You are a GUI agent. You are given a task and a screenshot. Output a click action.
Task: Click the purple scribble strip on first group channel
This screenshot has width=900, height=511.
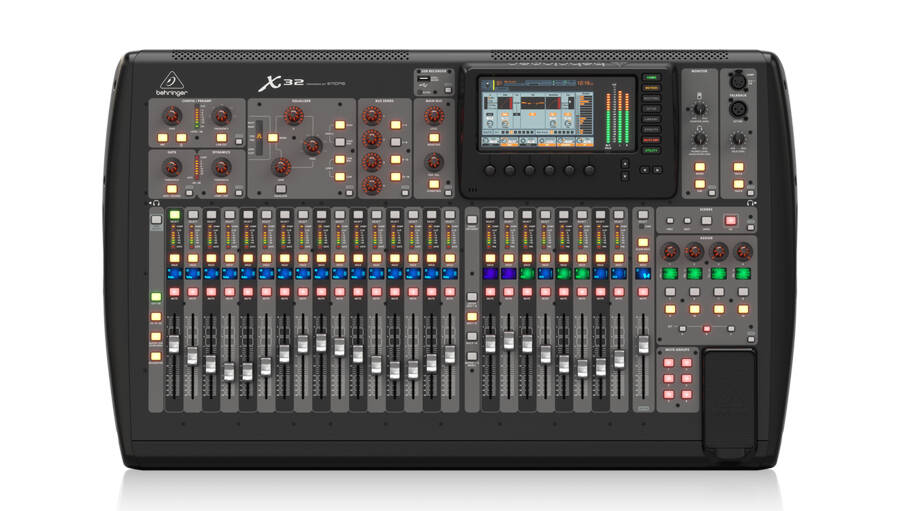click(x=490, y=273)
